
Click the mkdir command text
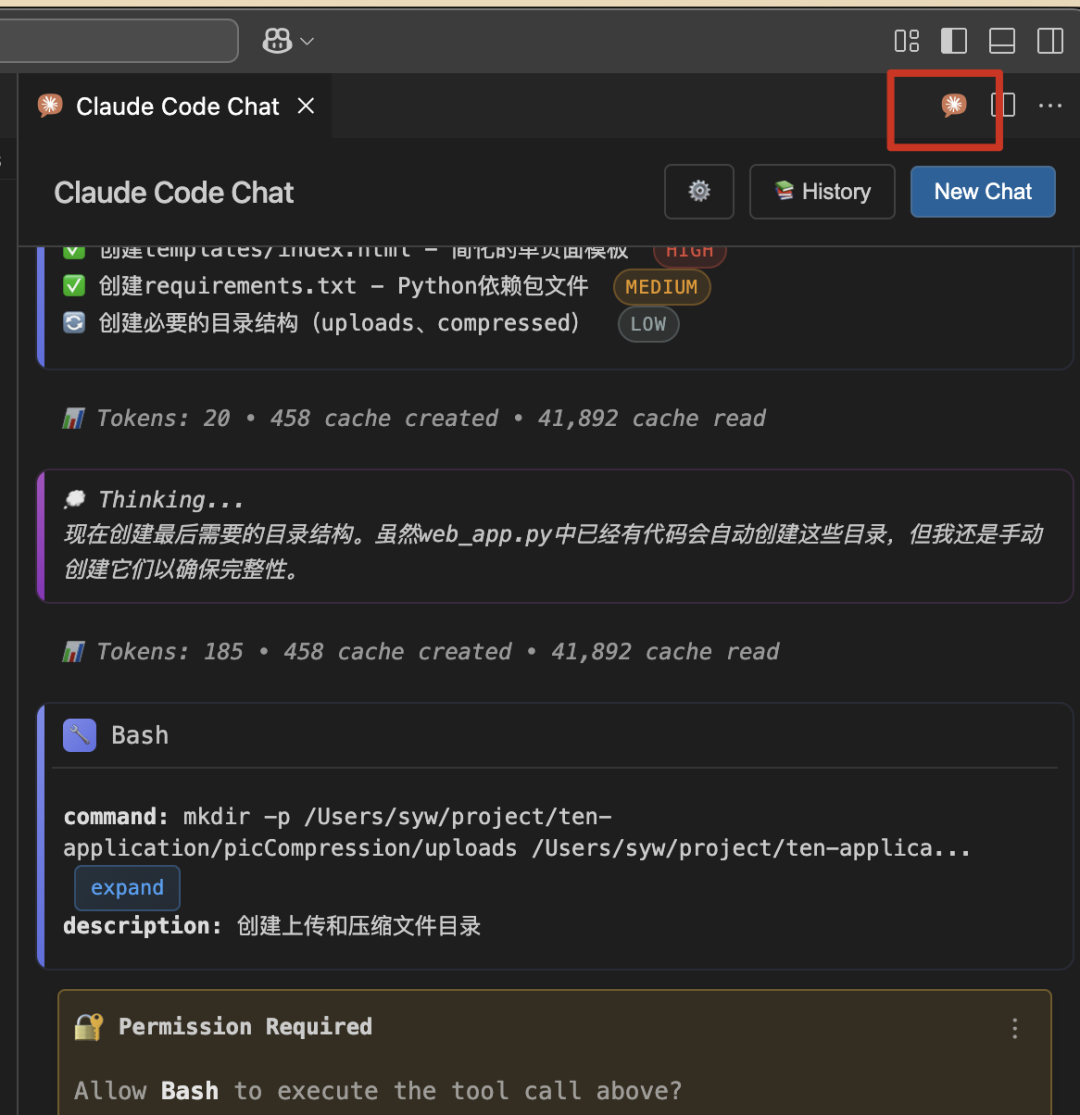coord(517,832)
